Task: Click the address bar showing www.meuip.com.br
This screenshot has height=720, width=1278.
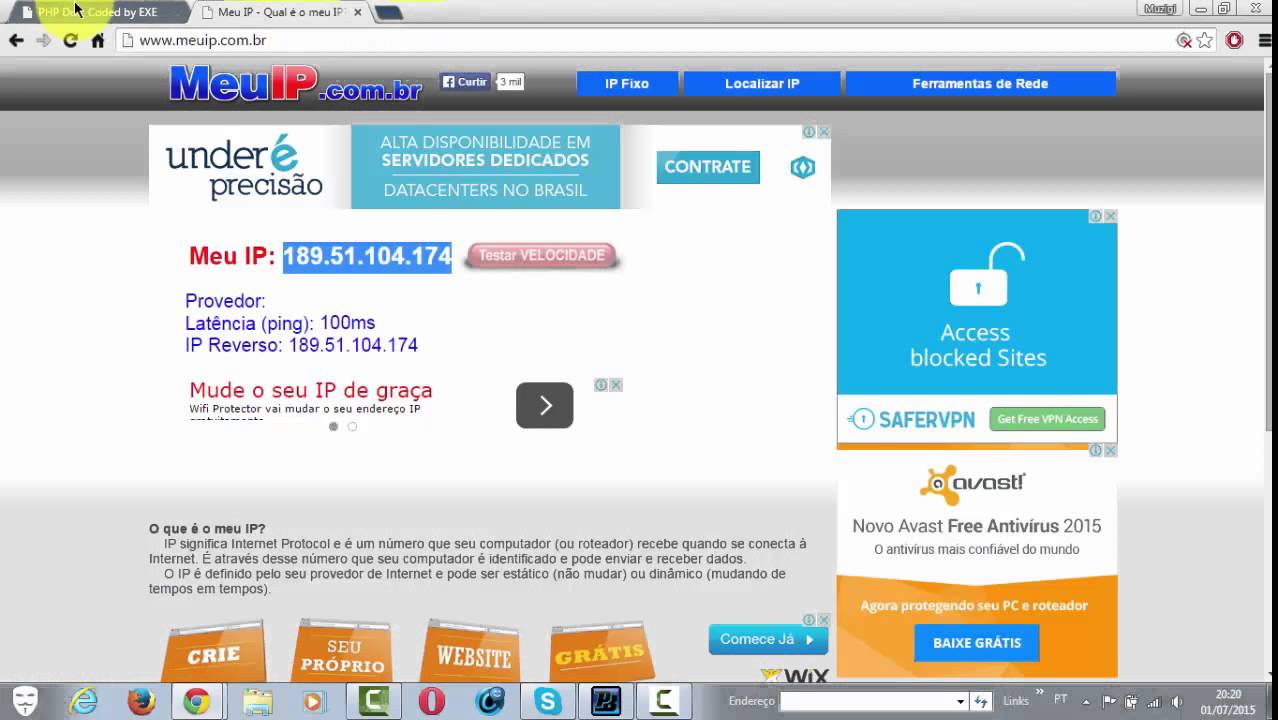Action: 640,40
